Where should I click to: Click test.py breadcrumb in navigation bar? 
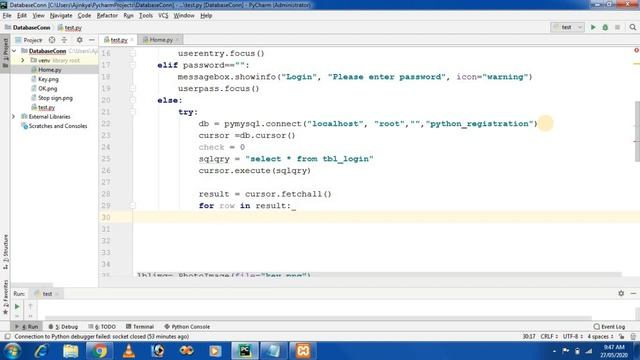click(x=70, y=27)
